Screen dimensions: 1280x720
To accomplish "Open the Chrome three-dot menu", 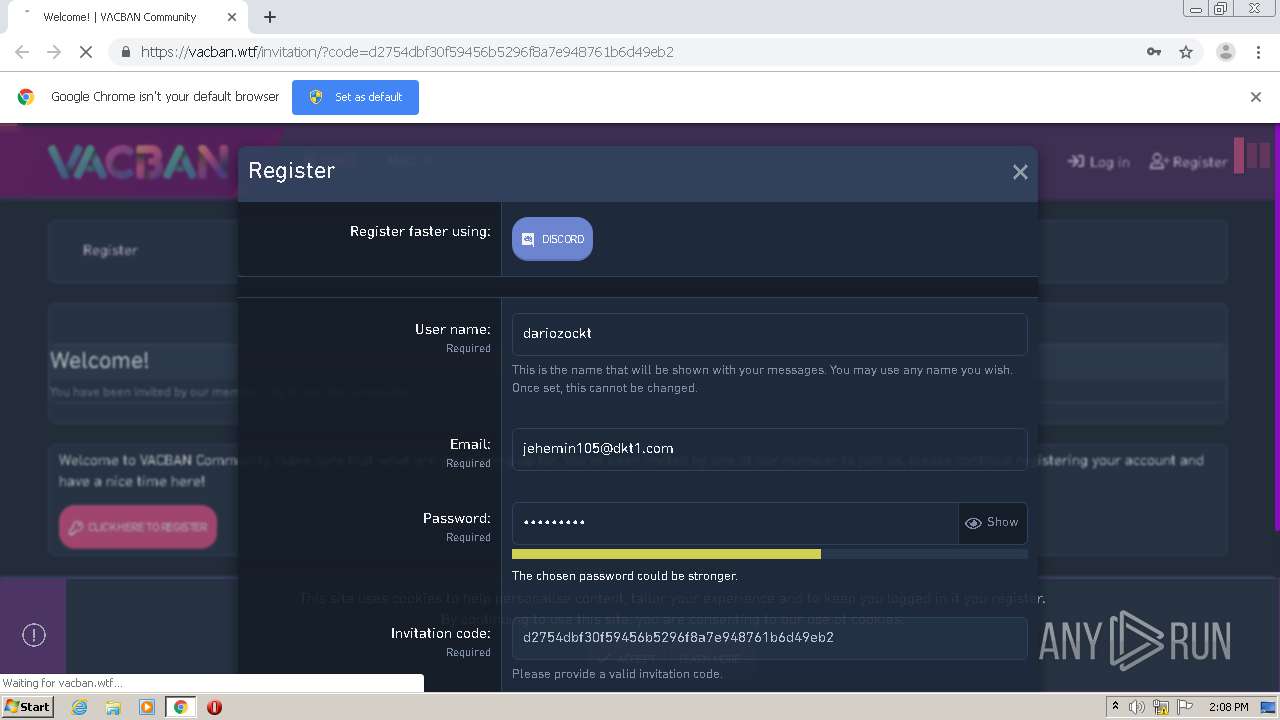I will tap(1258, 52).
